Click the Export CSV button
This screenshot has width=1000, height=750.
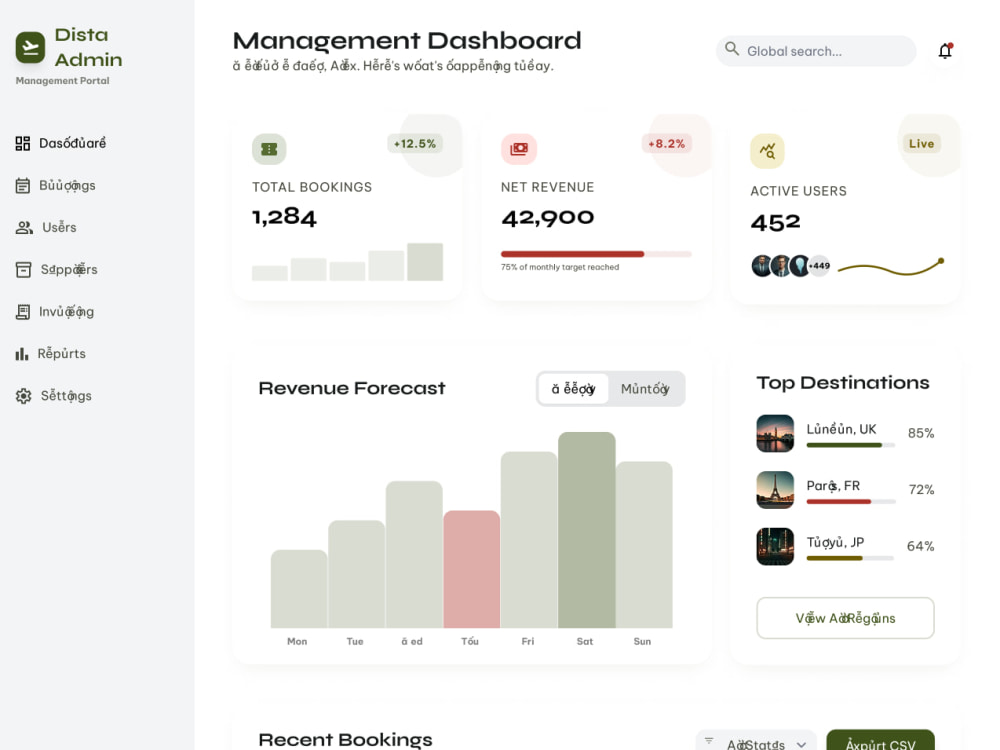[x=880, y=742]
